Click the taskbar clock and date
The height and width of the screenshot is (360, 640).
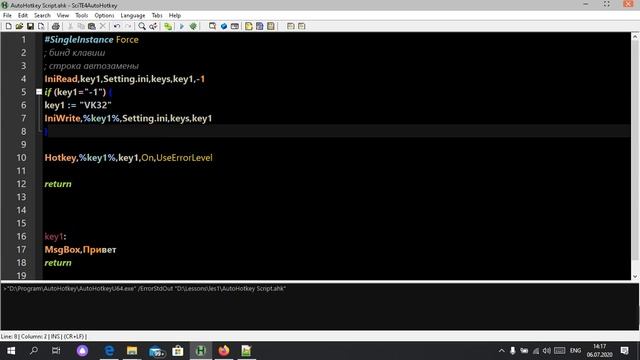click(600, 351)
